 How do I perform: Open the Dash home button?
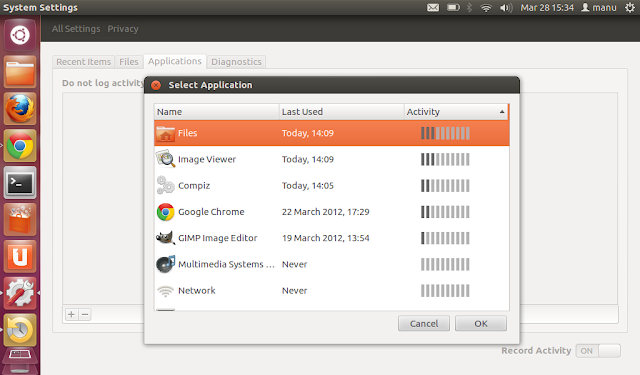point(20,35)
